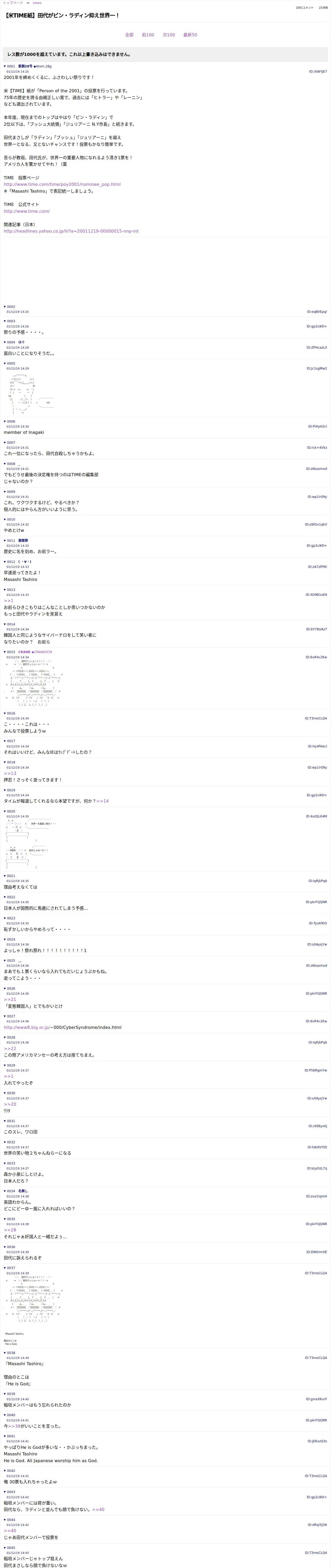Image resolution: width=336 pixels, height=1568 pixels.
Task: Click the poster ID of post 0010
Action: click(316, 525)
